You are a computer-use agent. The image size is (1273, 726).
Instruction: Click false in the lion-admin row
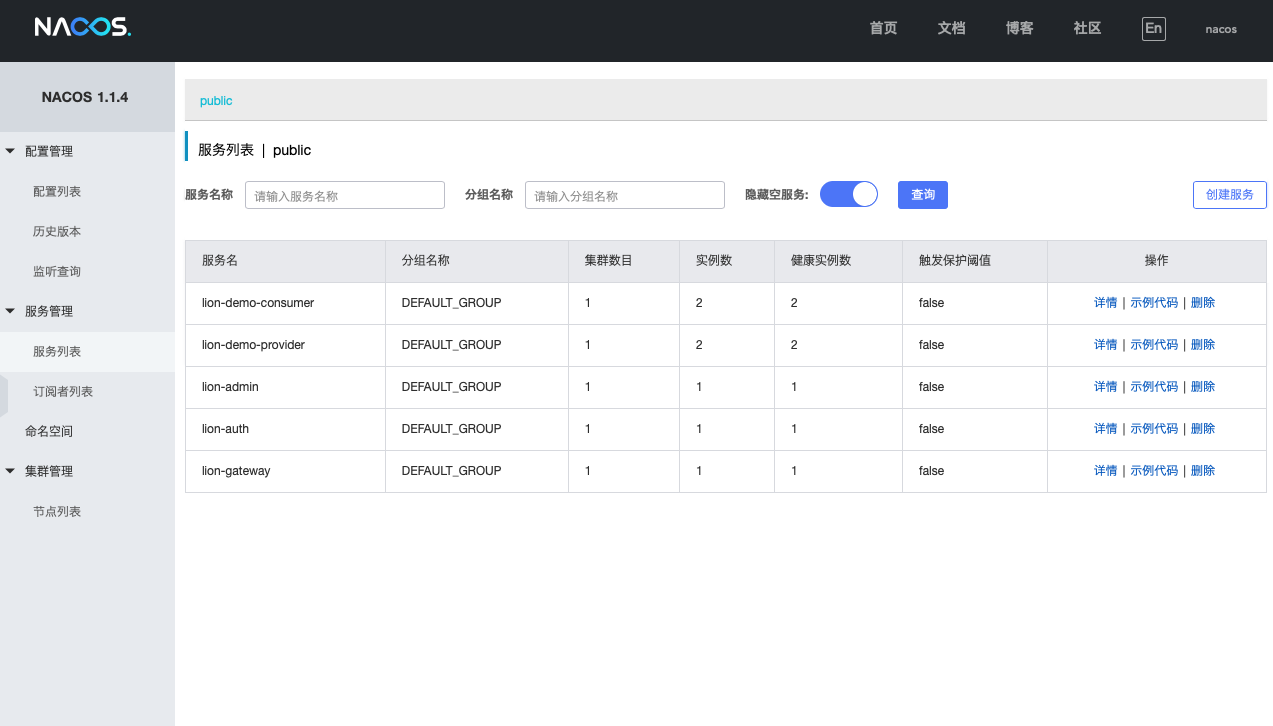click(x=931, y=387)
